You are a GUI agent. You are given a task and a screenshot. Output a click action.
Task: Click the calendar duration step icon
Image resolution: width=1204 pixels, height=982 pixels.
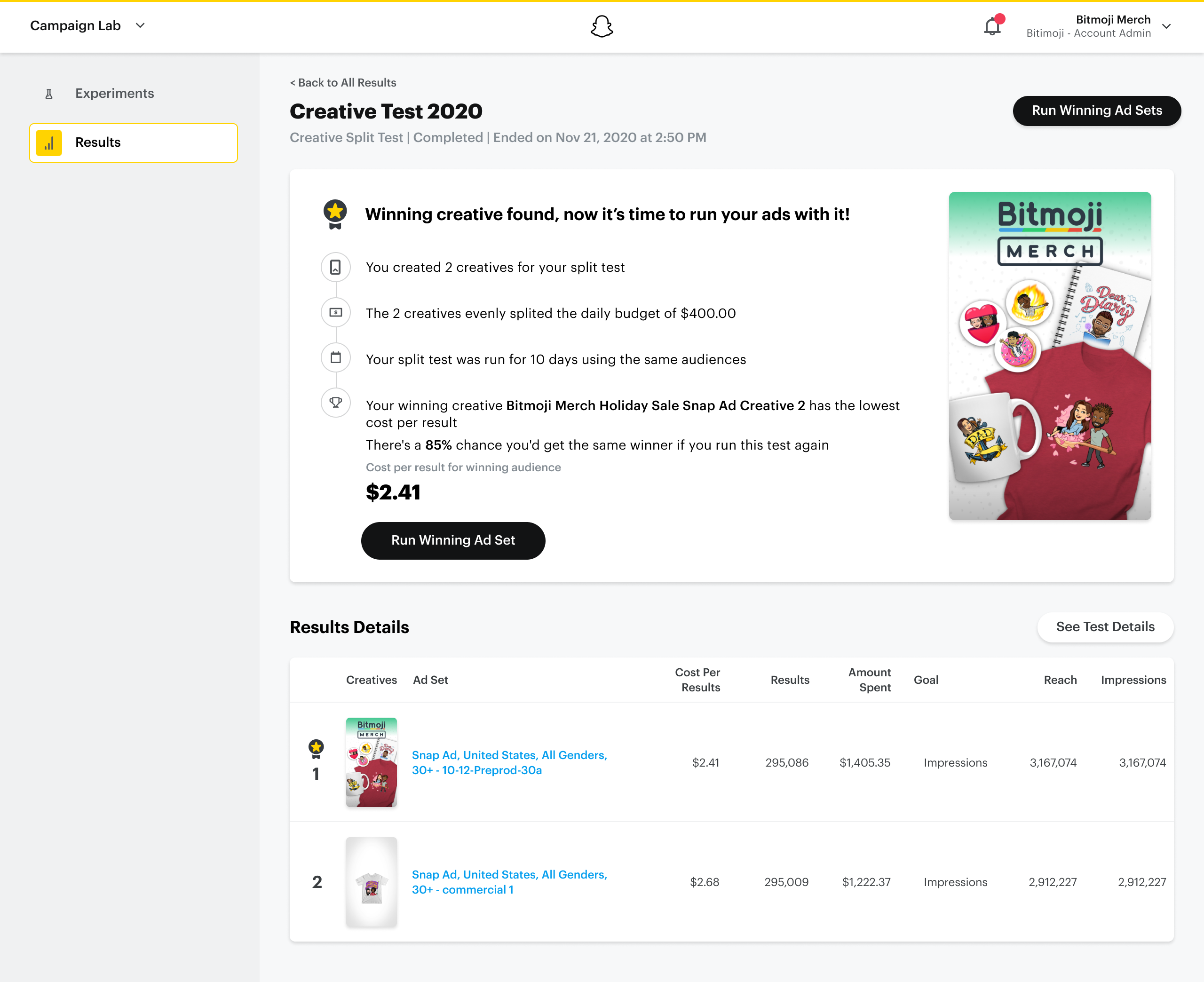click(335, 357)
